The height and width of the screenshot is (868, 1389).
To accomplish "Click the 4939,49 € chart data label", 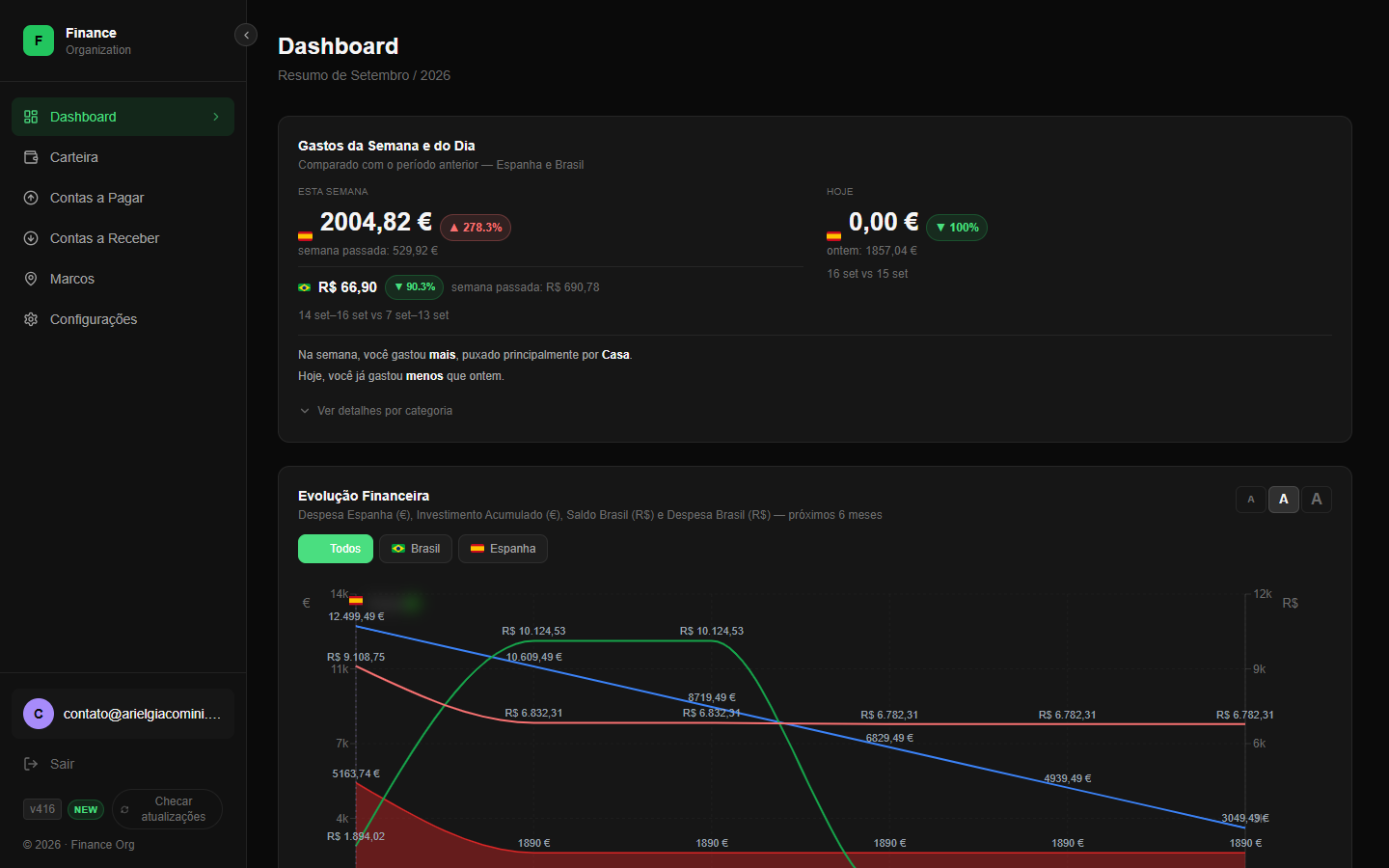I will point(1068,778).
